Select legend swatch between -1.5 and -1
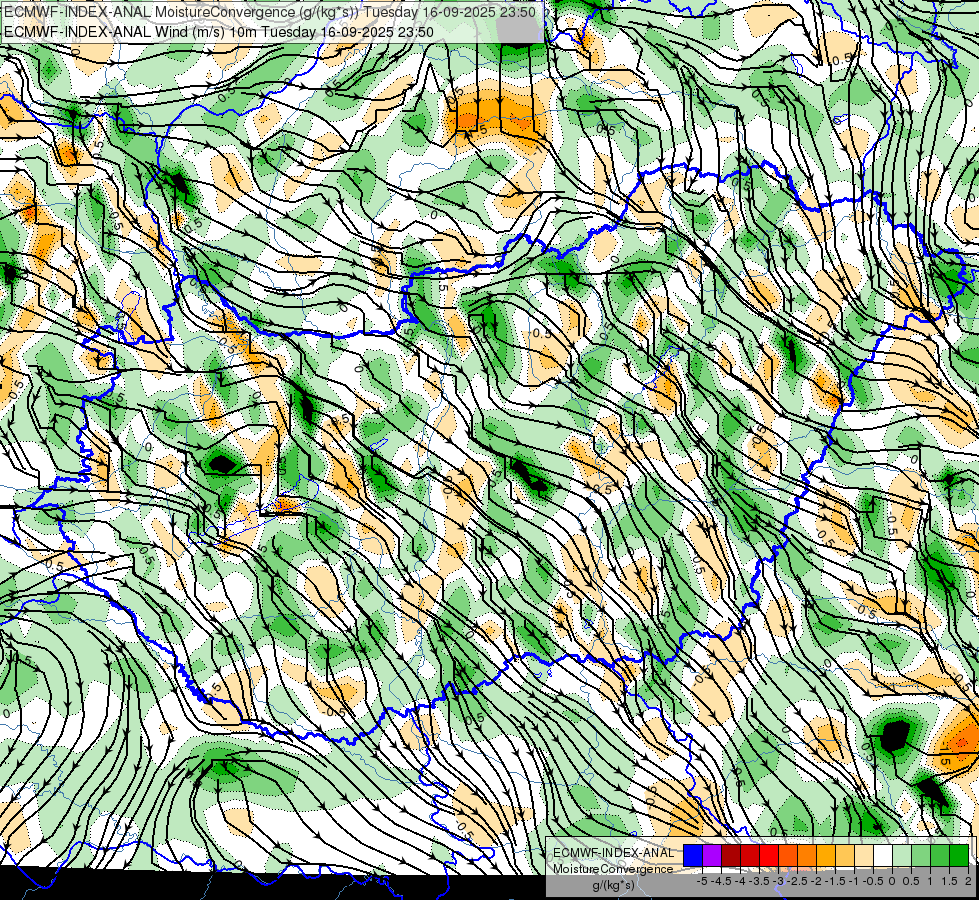 [845, 856]
